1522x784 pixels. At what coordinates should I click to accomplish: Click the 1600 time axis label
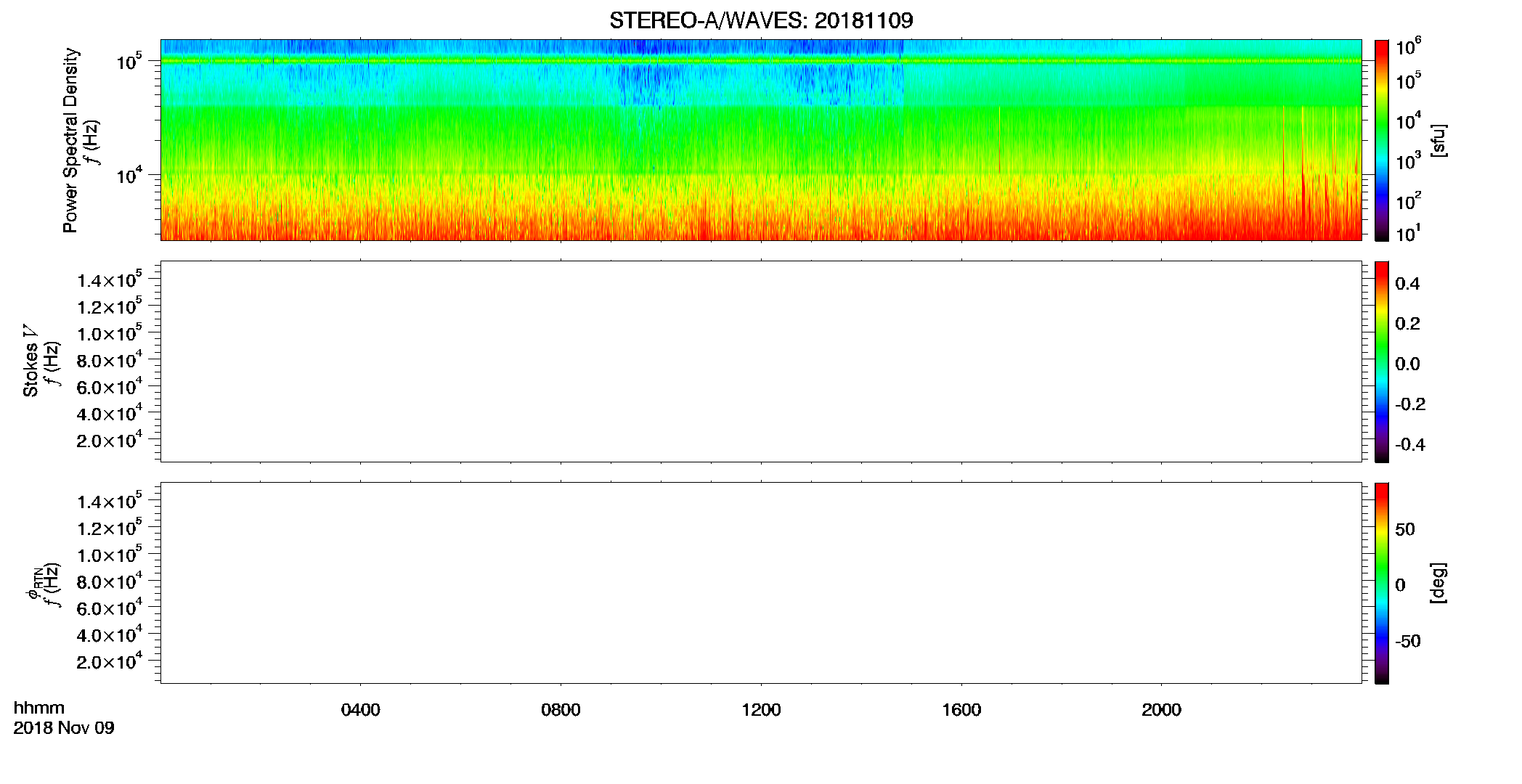961,710
